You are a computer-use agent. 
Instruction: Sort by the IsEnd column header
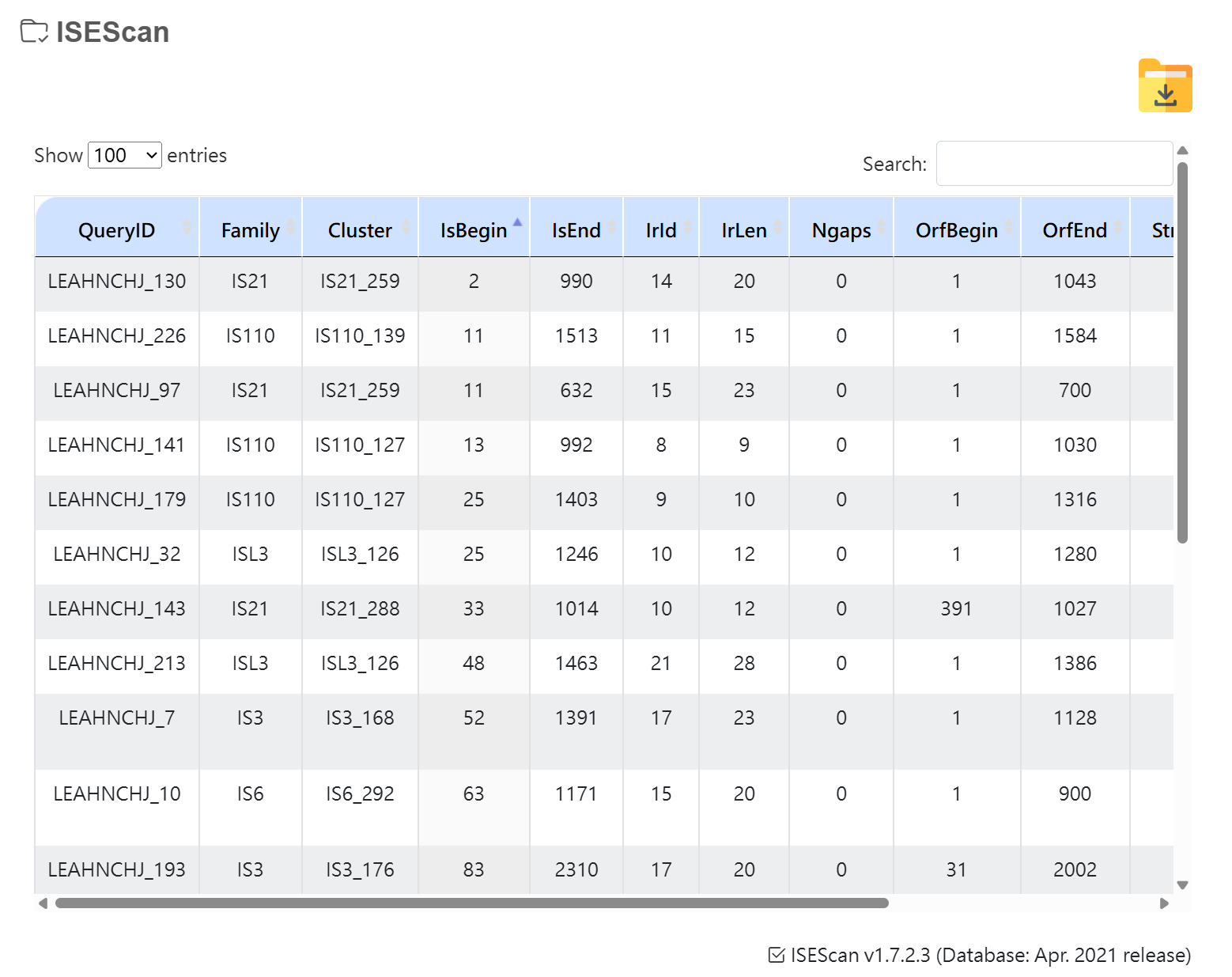pyautogui.click(x=576, y=230)
